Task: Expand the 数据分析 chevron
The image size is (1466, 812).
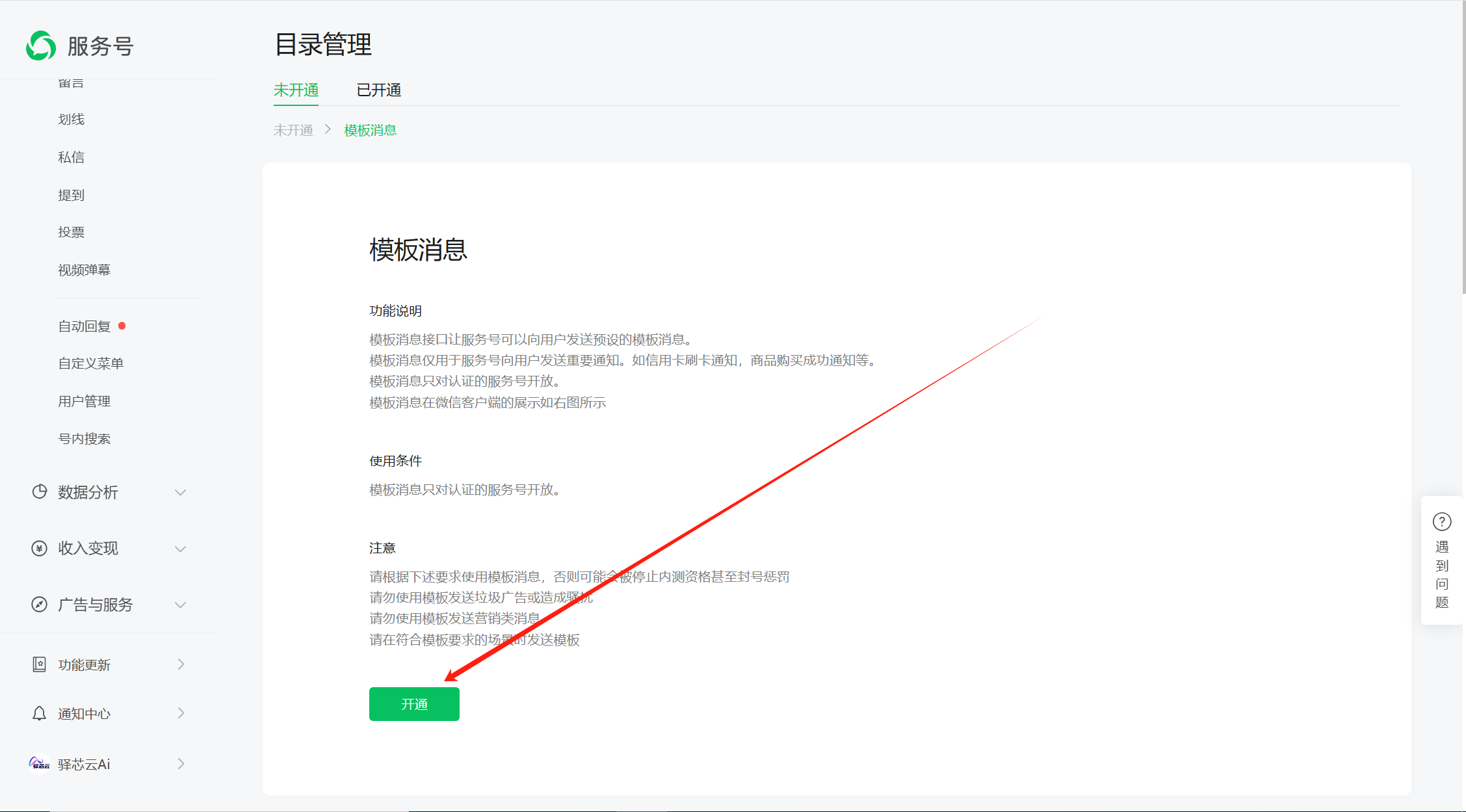Action: tap(181, 492)
